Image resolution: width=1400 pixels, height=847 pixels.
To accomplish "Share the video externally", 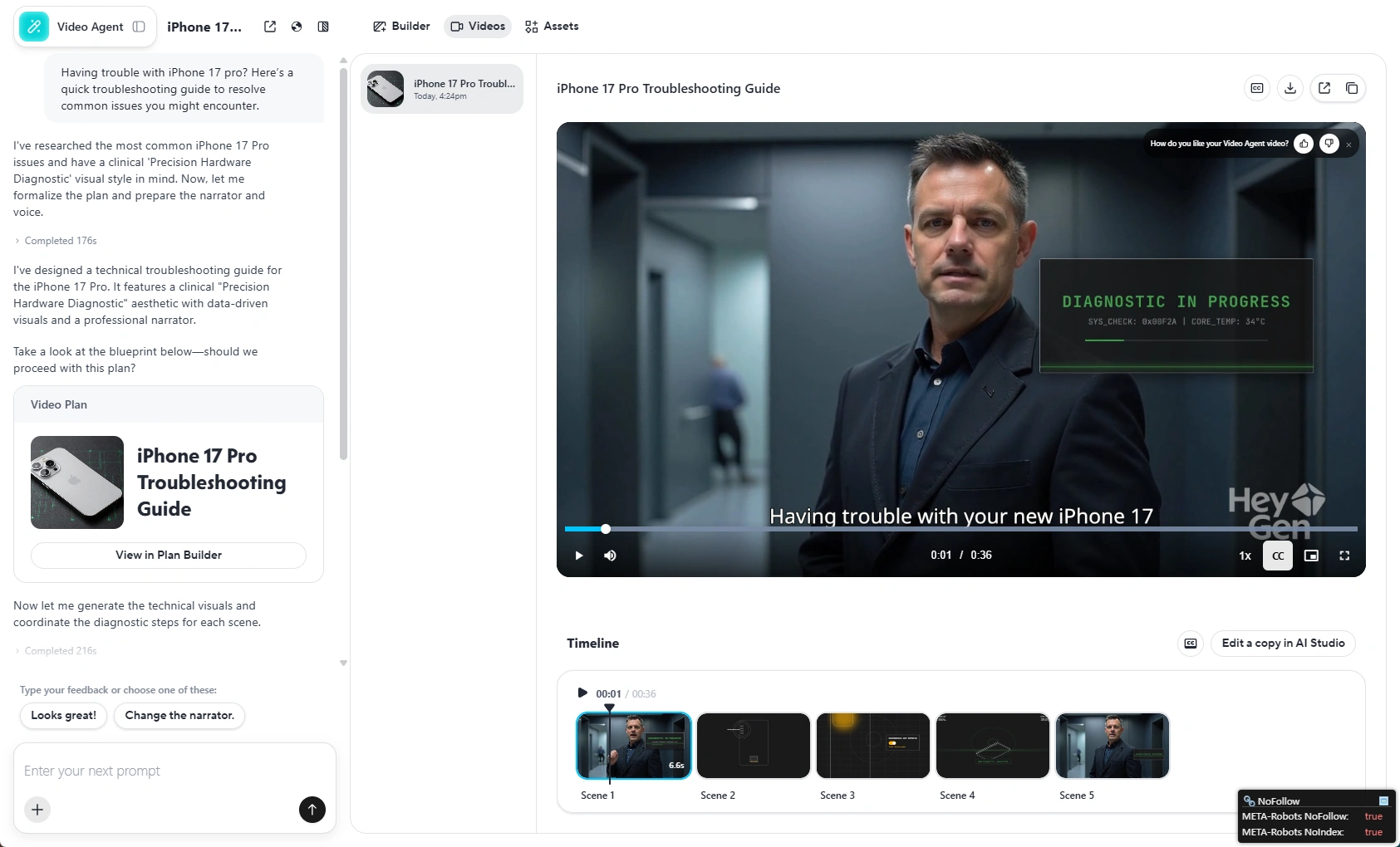I will (x=1324, y=88).
